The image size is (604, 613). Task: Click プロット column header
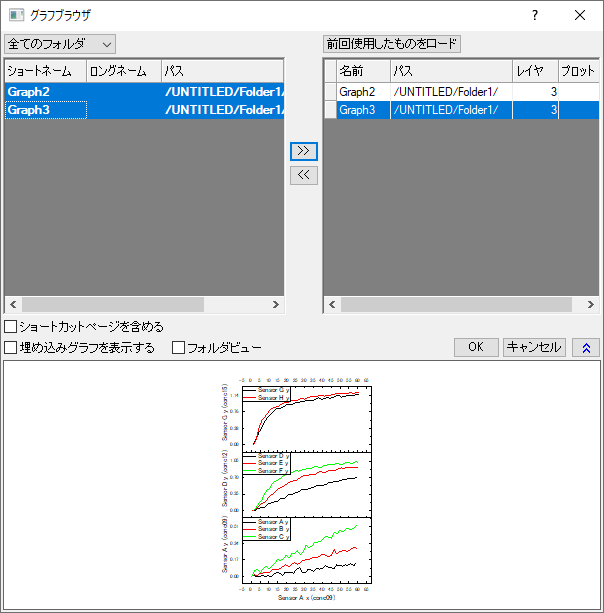tap(579, 71)
